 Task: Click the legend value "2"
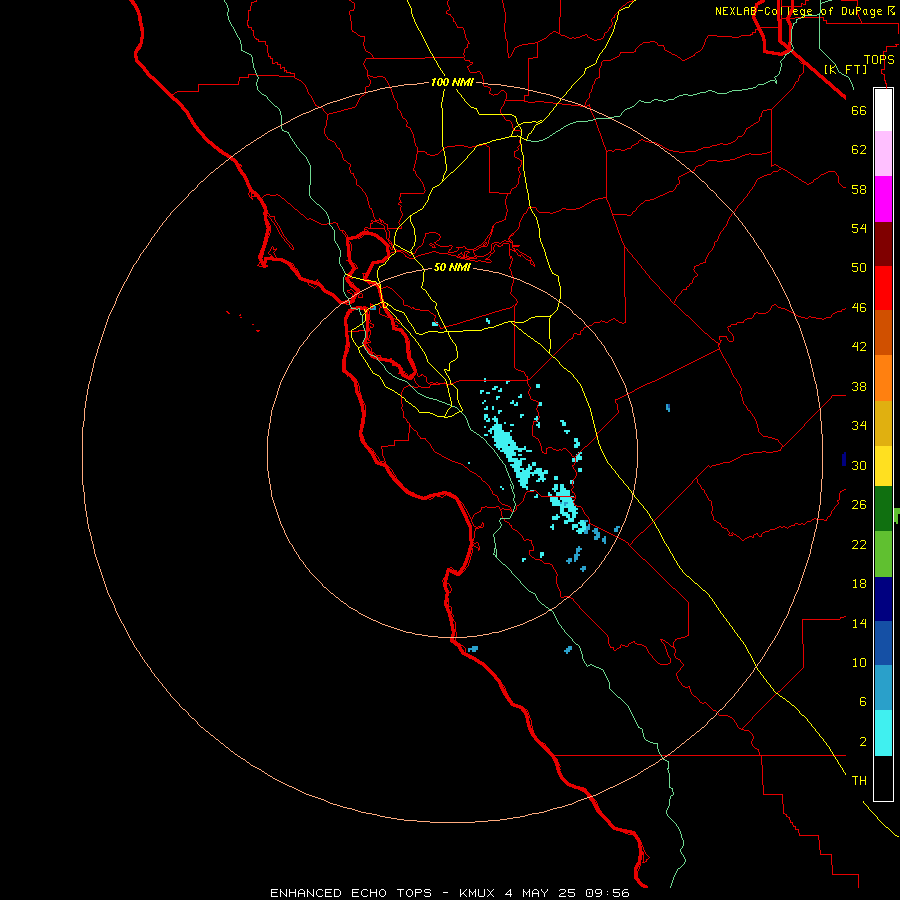(x=862, y=742)
